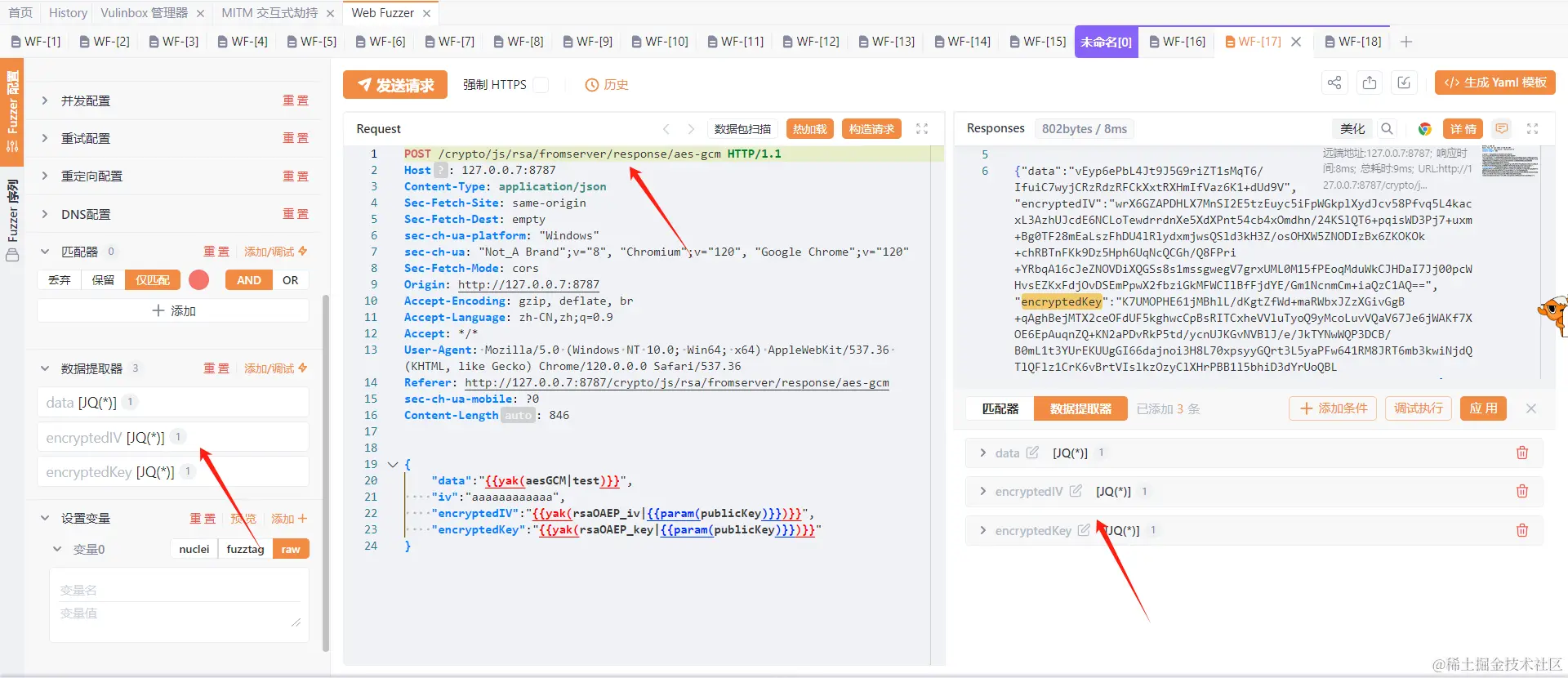Expand the data extractor row in right panel

click(x=982, y=453)
